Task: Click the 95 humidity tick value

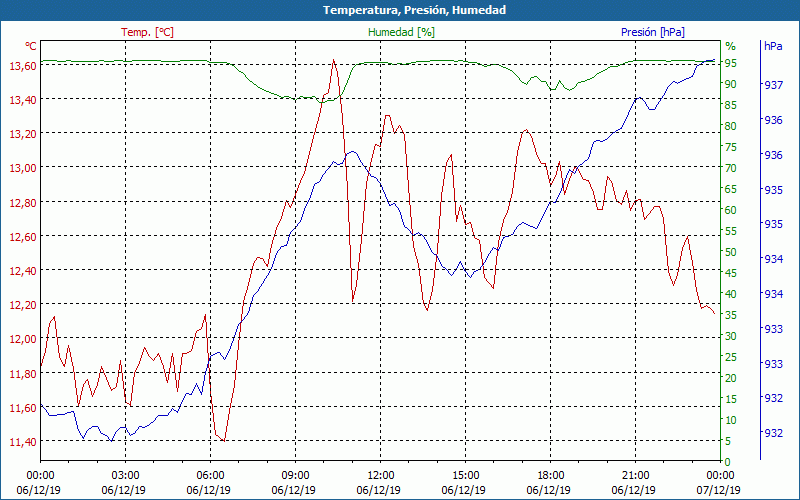Action: [x=731, y=63]
